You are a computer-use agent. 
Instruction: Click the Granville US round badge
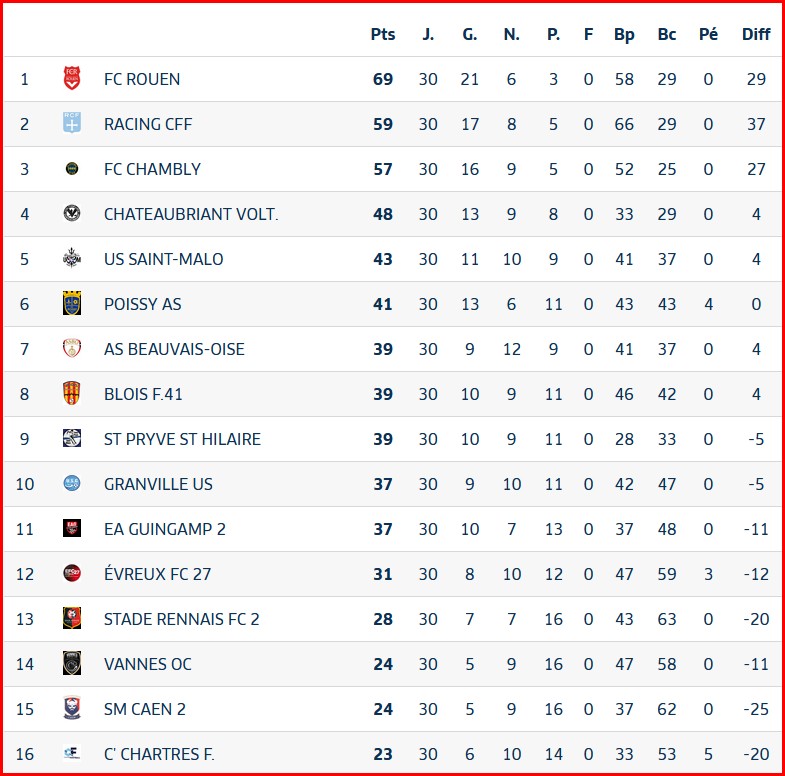coord(72,483)
